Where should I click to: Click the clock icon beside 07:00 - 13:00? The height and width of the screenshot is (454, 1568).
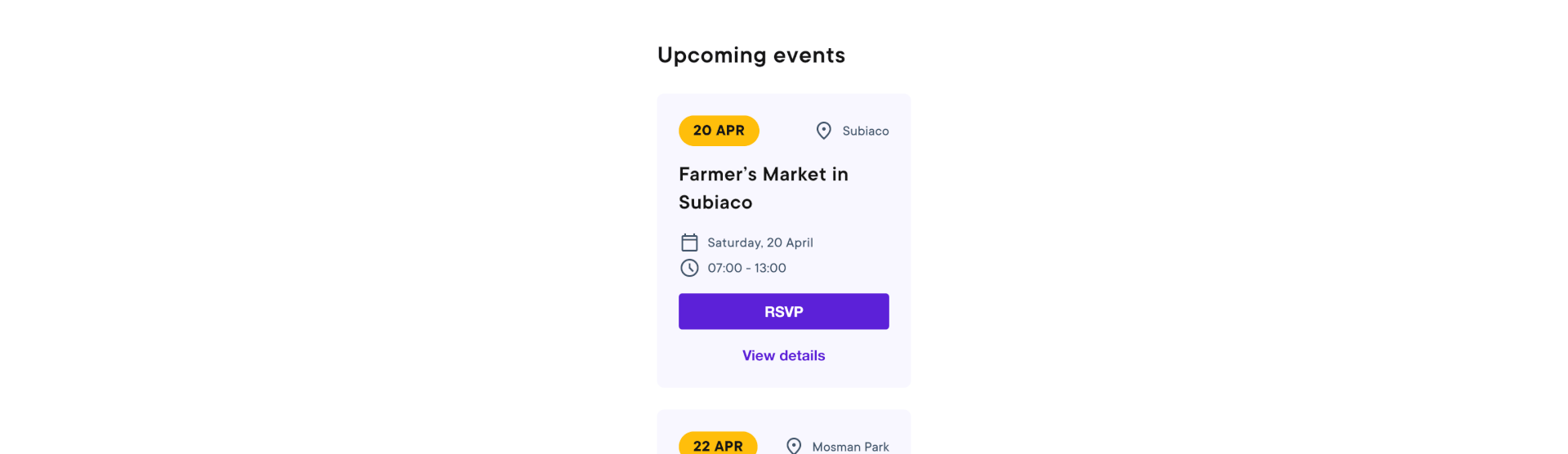[689, 268]
